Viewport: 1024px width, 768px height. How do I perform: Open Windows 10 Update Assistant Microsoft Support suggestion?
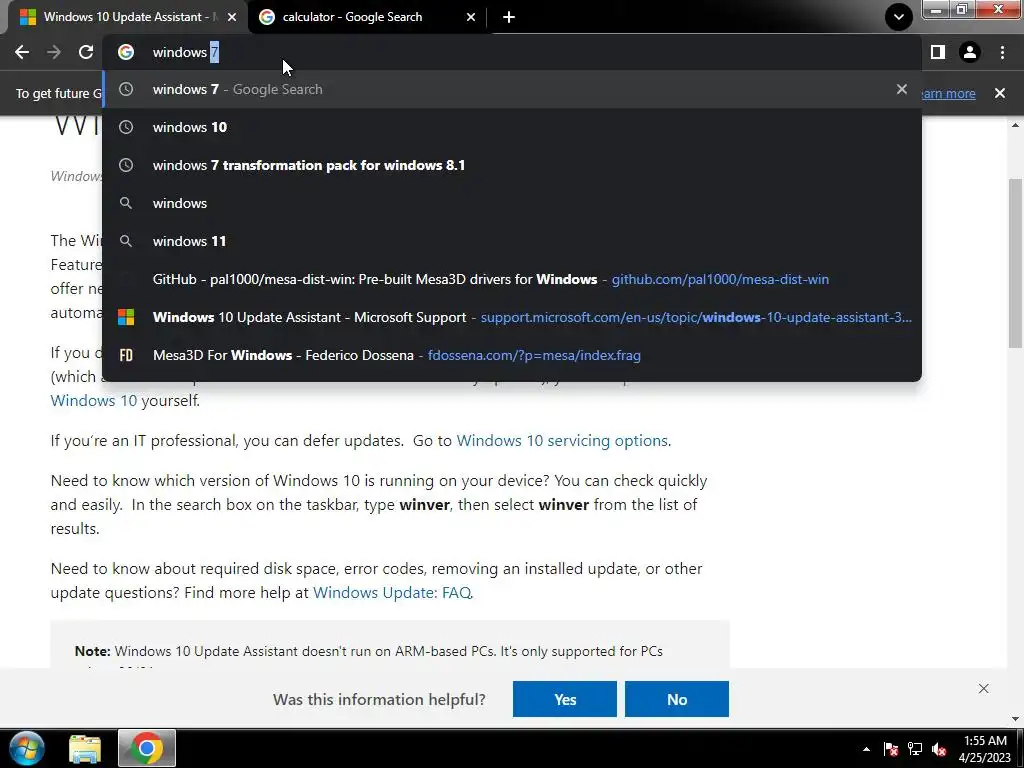click(512, 317)
